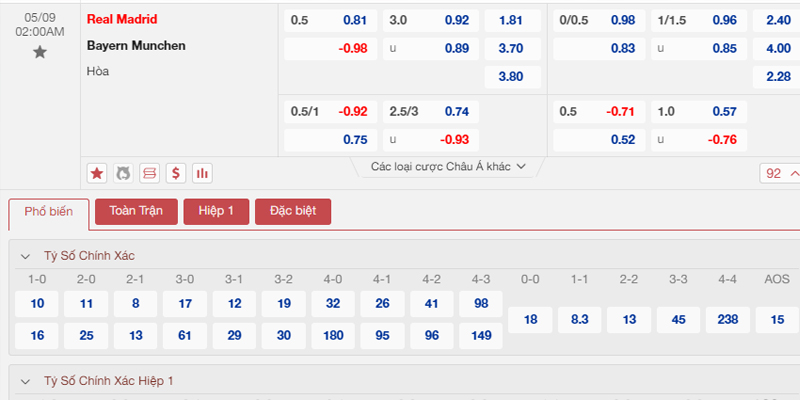Select the Hiệp 1 tab

216,211
